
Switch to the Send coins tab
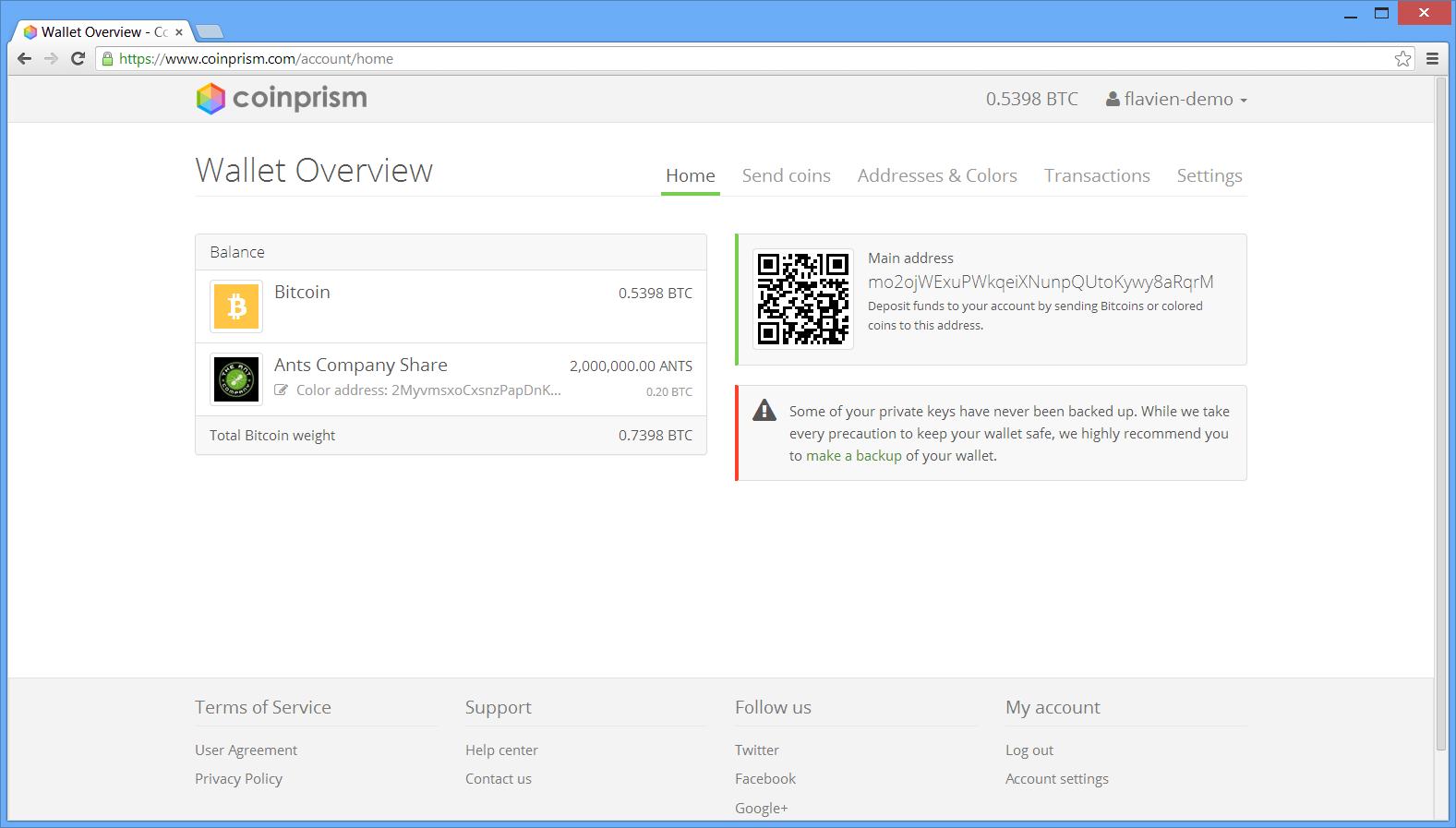[787, 175]
